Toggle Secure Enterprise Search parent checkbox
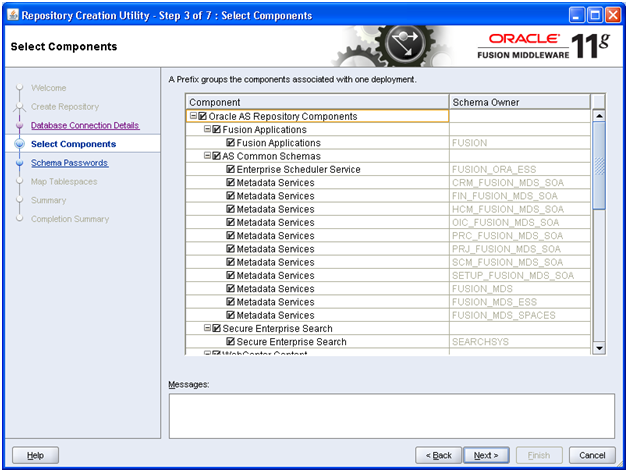This screenshot has width=628, height=472. pyautogui.click(x=217, y=328)
